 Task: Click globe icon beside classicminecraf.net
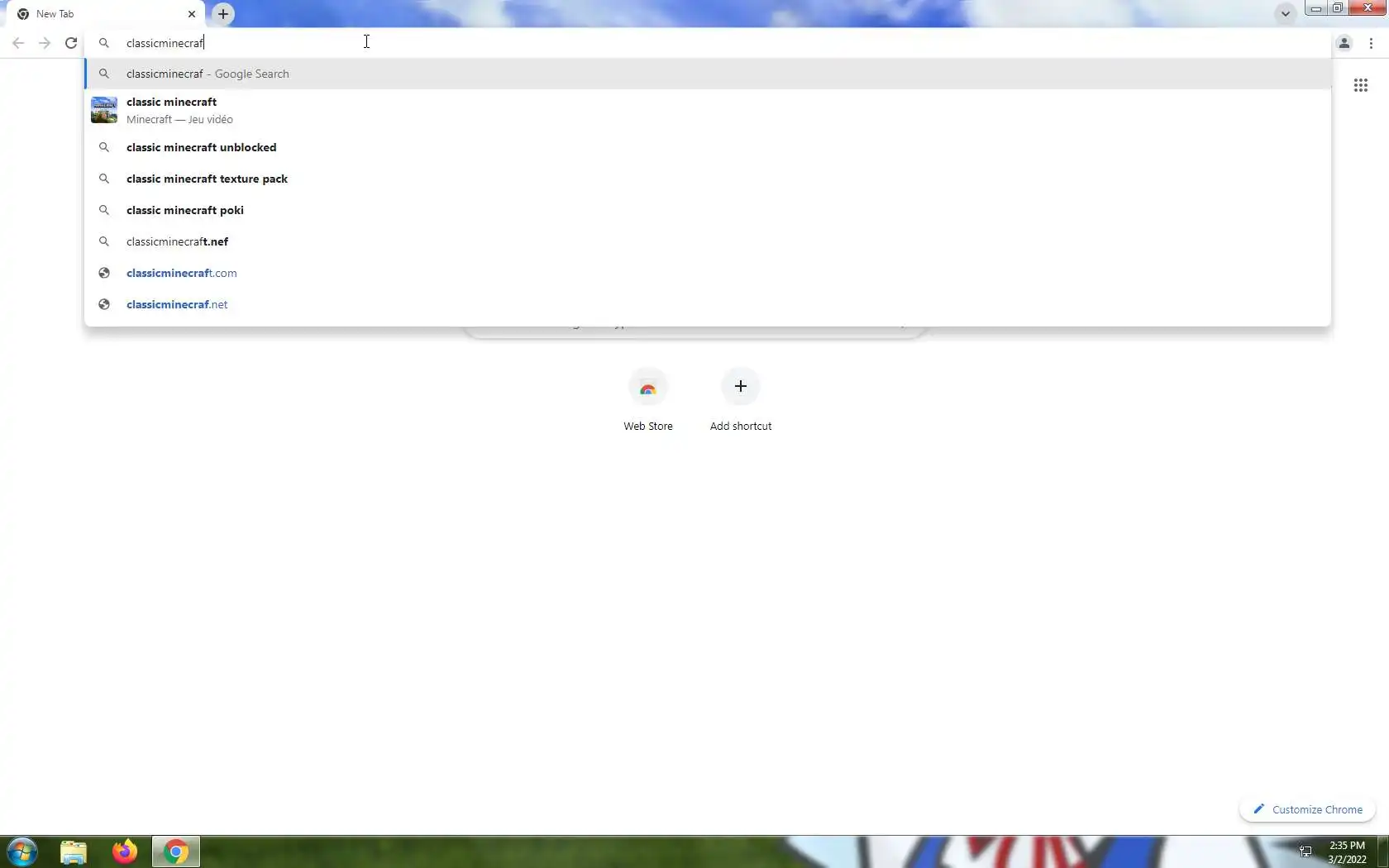tap(104, 304)
